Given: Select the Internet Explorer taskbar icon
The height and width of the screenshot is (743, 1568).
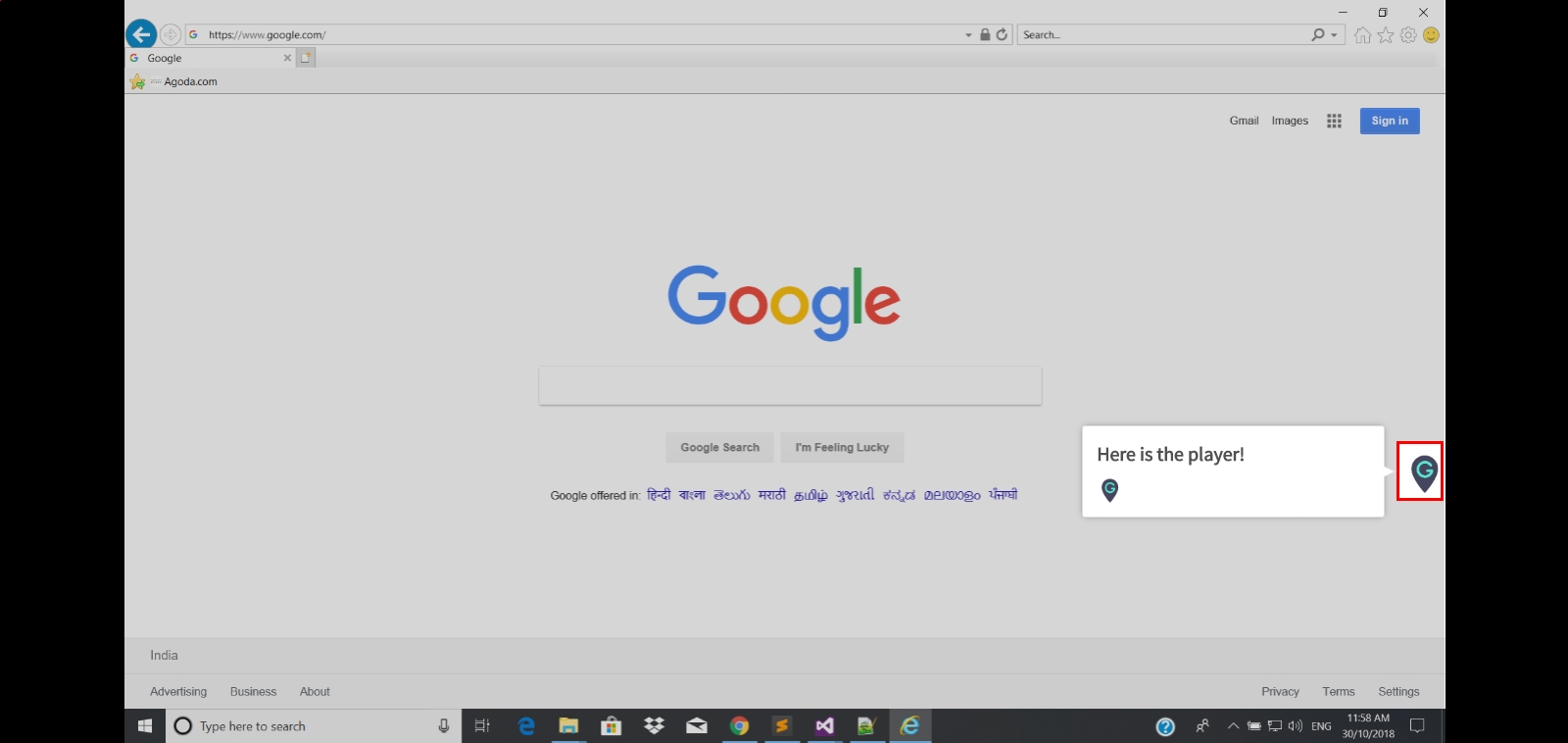Looking at the screenshot, I should tap(910, 725).
